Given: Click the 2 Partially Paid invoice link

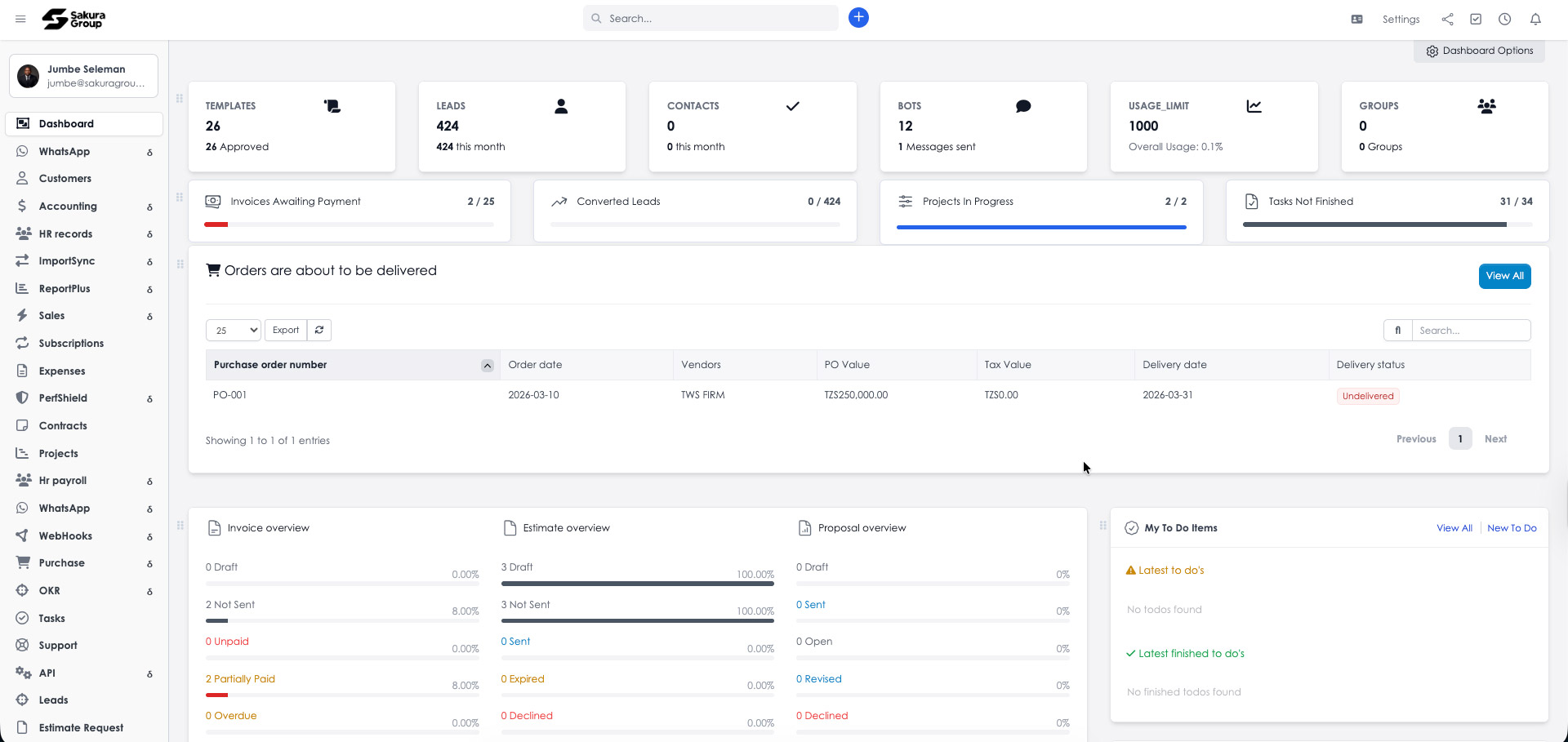Looking at the screenshot, I should click(240, 679).
